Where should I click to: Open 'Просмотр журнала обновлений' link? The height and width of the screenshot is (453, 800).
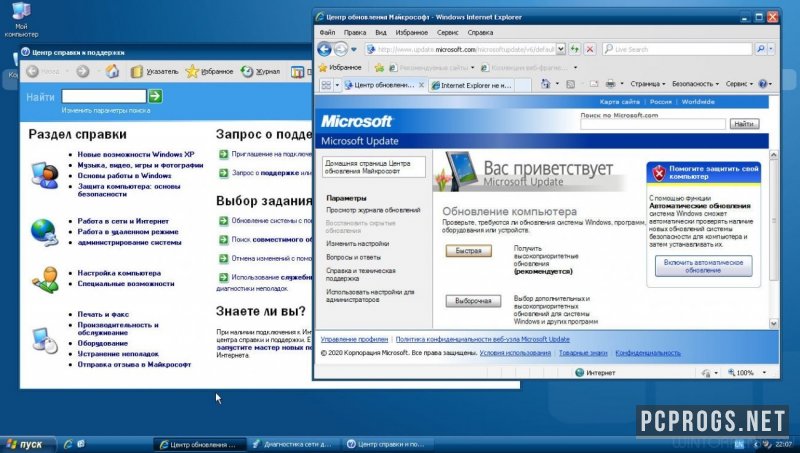tap(373, 210)
